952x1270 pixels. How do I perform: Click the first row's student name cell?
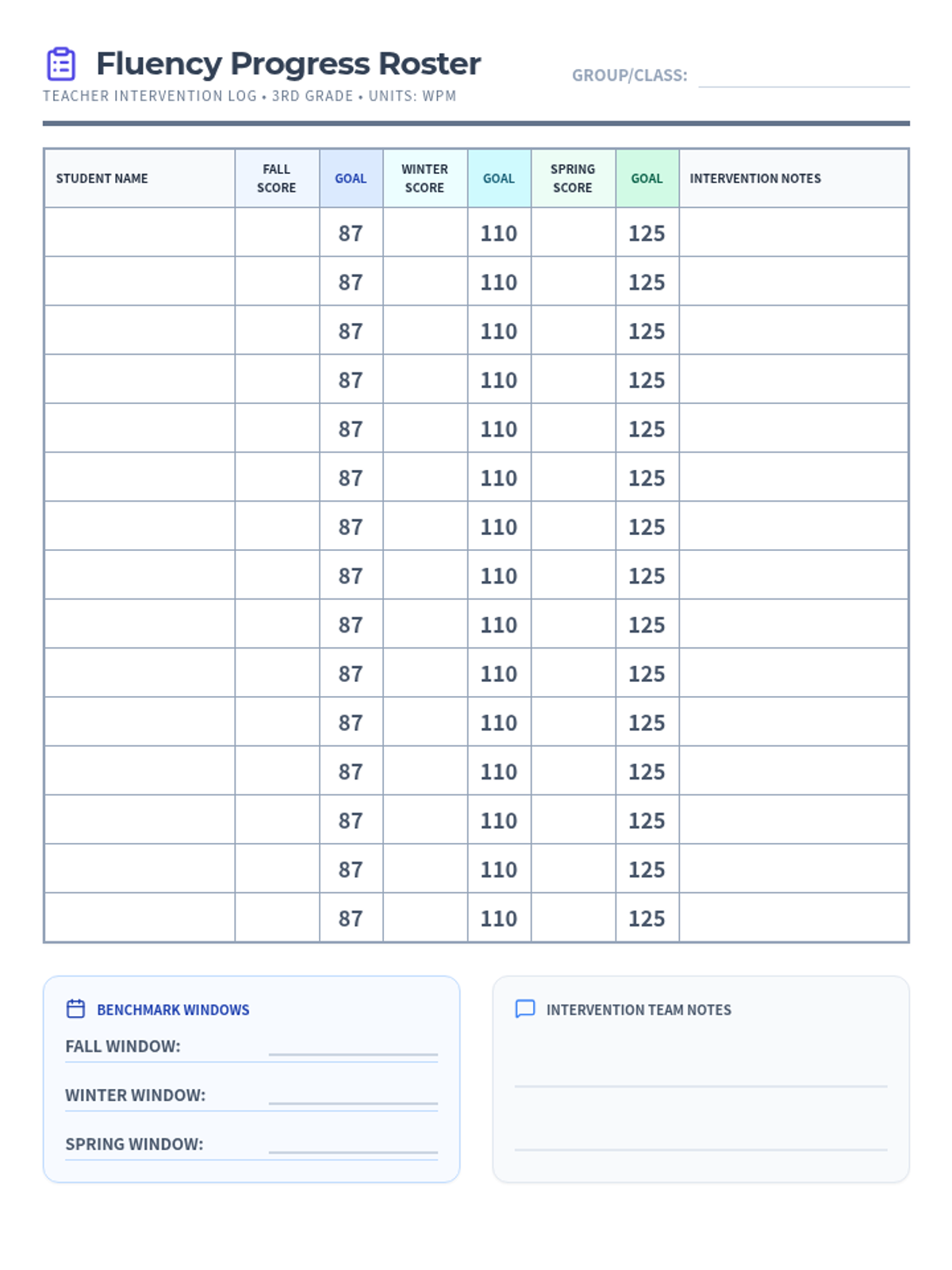pyautogui.click(x=140, y=233)
